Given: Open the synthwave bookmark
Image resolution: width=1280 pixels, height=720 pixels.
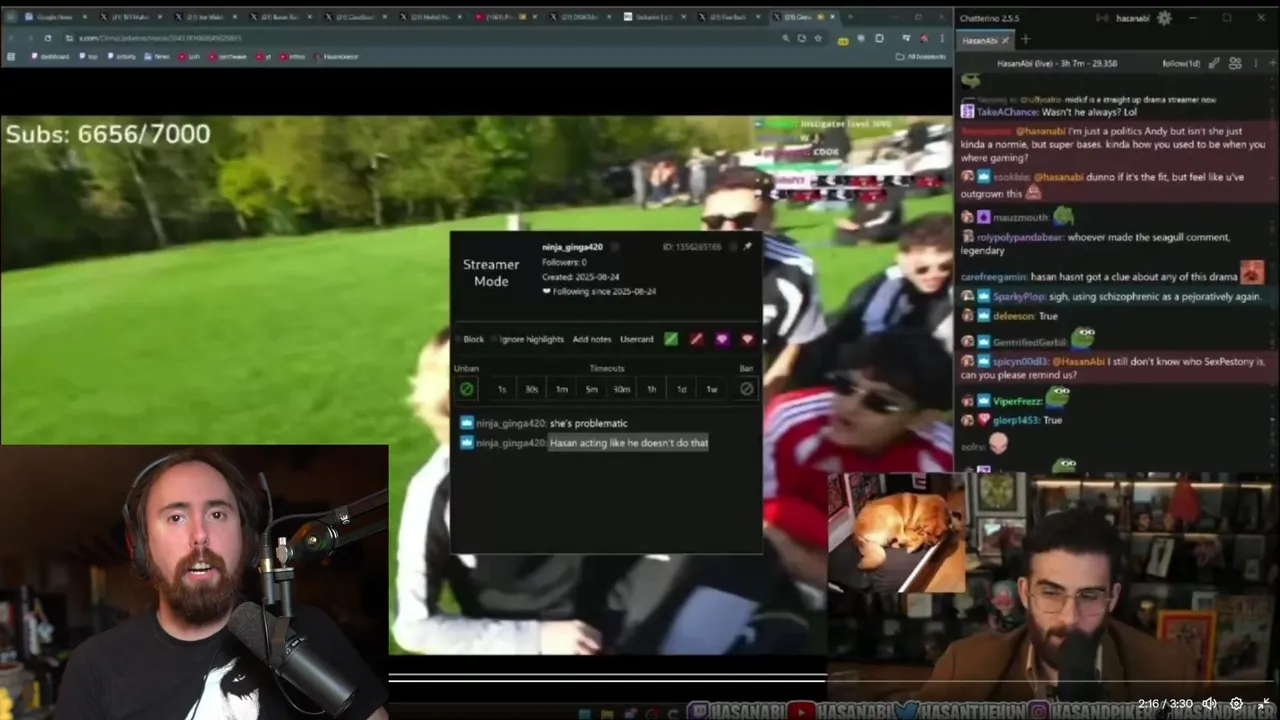Looking at the screenshot, I should tap(227, 56).
